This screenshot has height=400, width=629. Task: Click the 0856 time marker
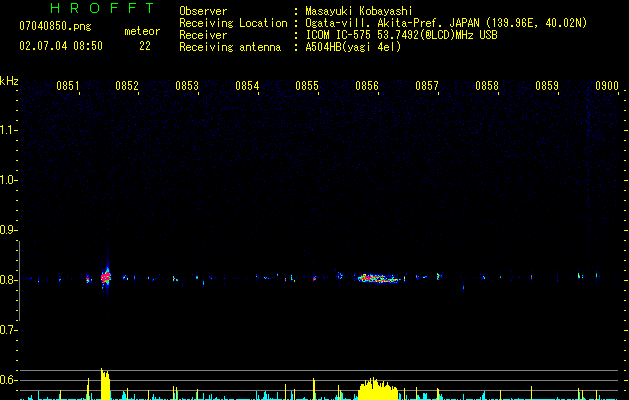pos(367,86)
